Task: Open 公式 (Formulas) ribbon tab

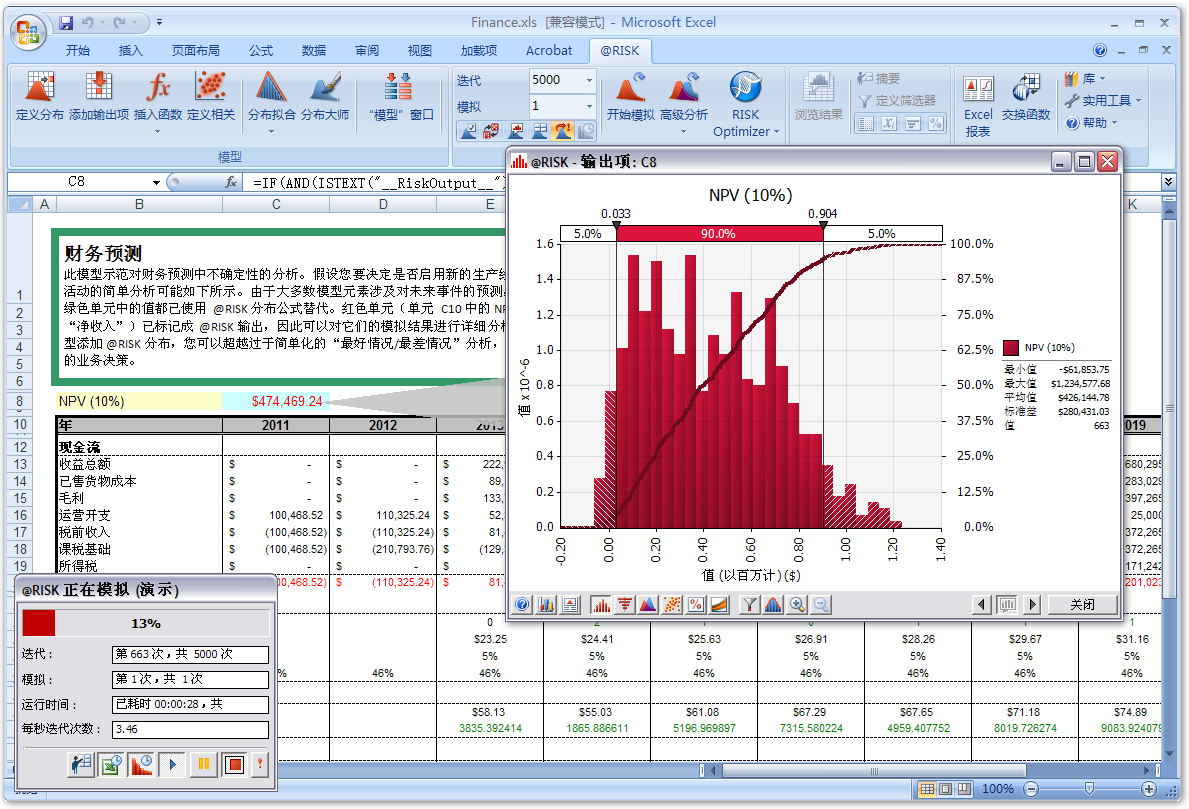Action: click(261, 51)
